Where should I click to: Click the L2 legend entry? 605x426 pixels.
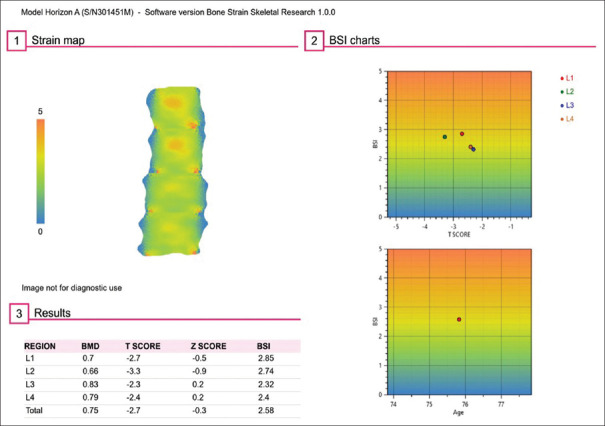coord(567,91)
